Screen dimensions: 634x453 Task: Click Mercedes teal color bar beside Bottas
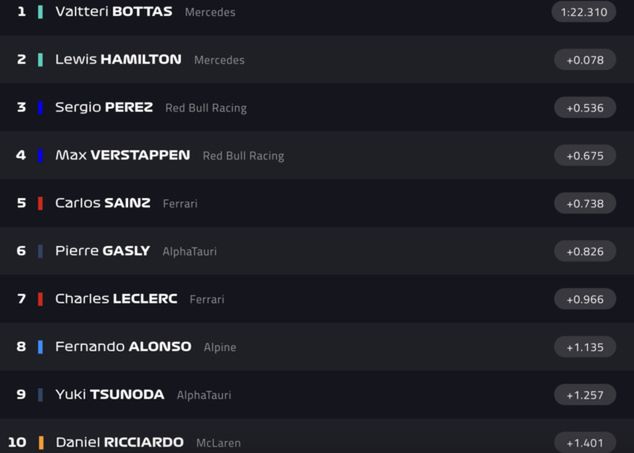click(x=40, y=12)
